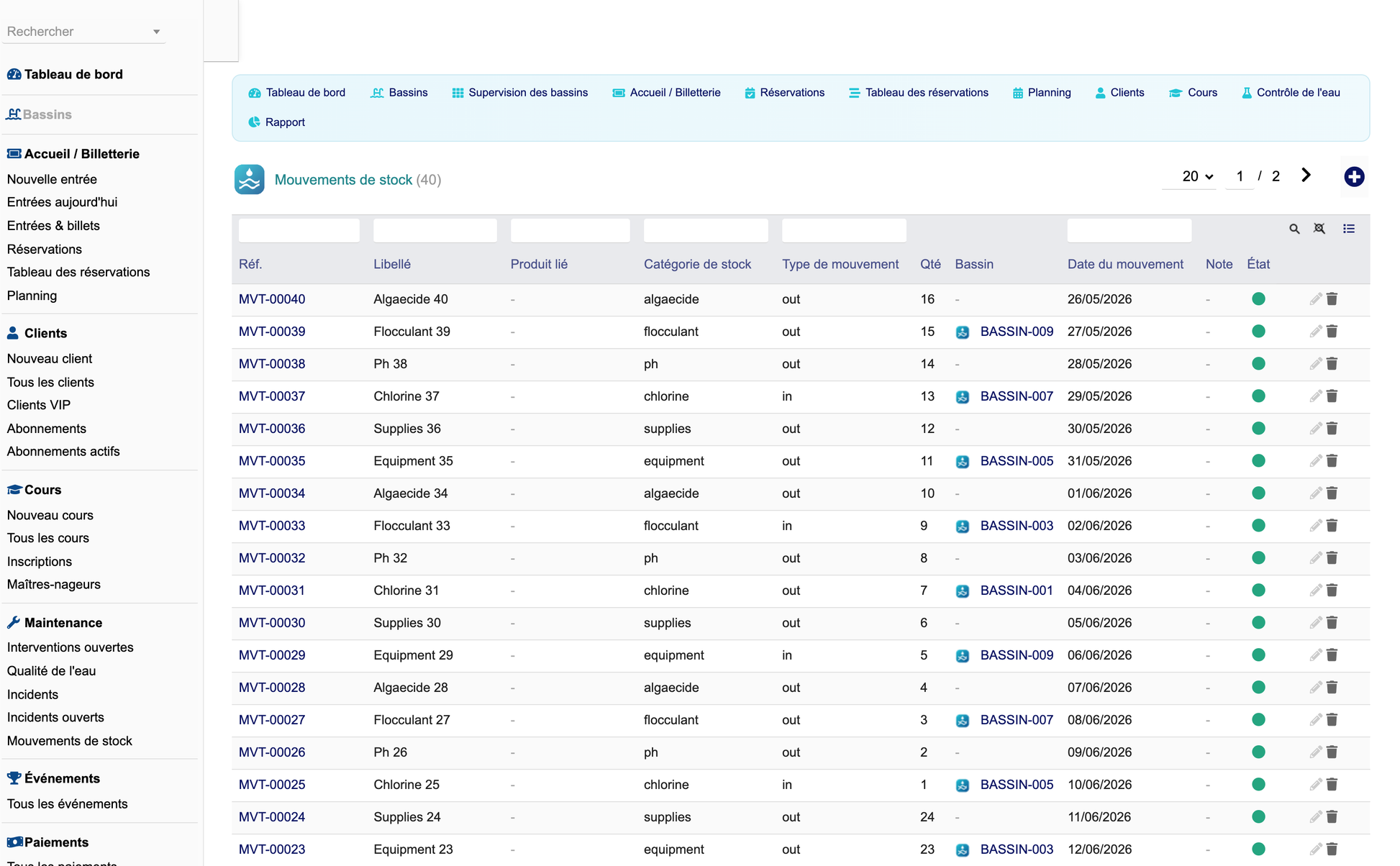Open the BASSIN-009 link on MVT-00029
This screenshot has height=866, width=1400.
point(1017,655)
